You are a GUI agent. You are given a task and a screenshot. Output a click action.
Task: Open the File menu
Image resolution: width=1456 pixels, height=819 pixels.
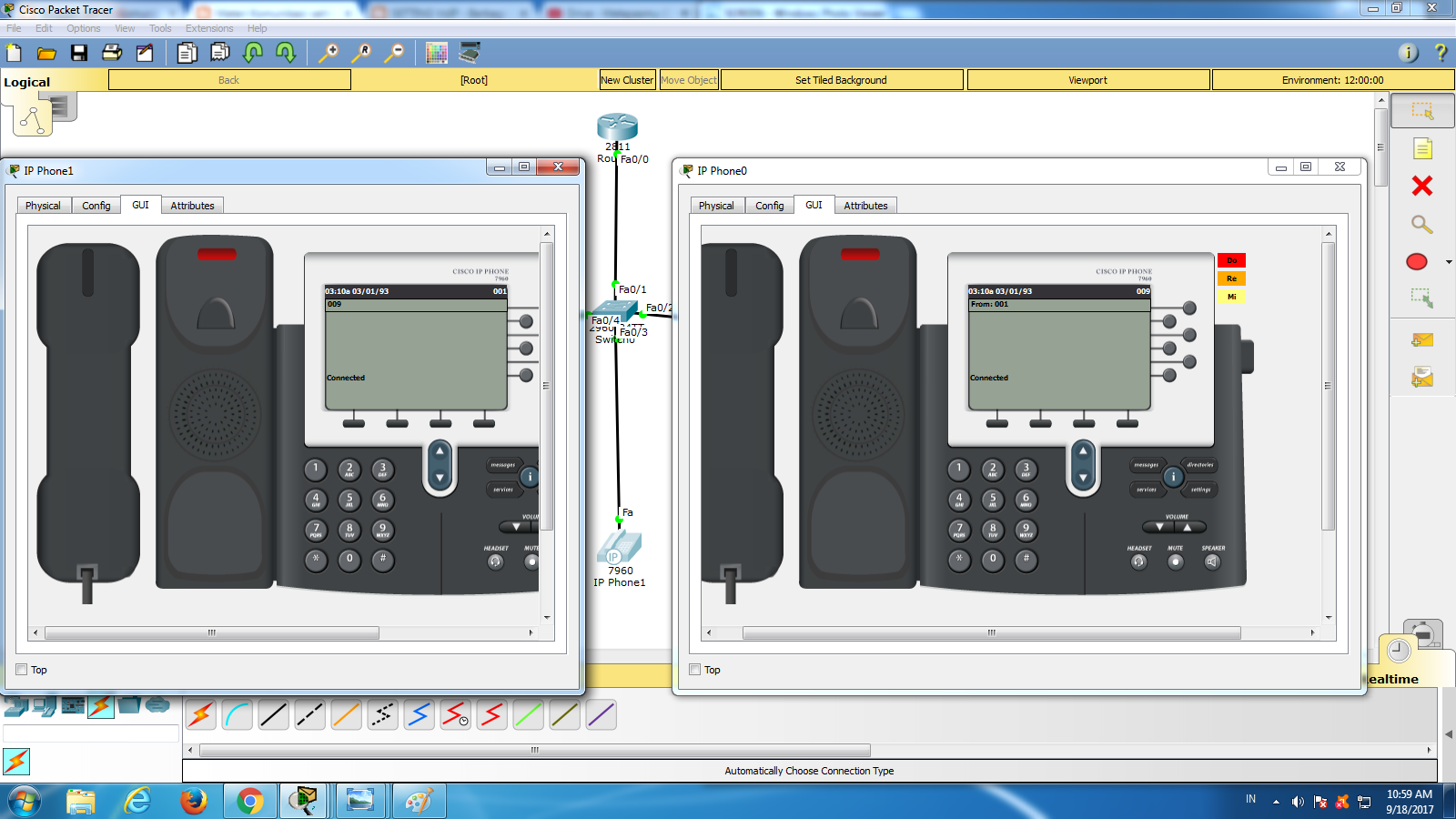tap(14, 28)
